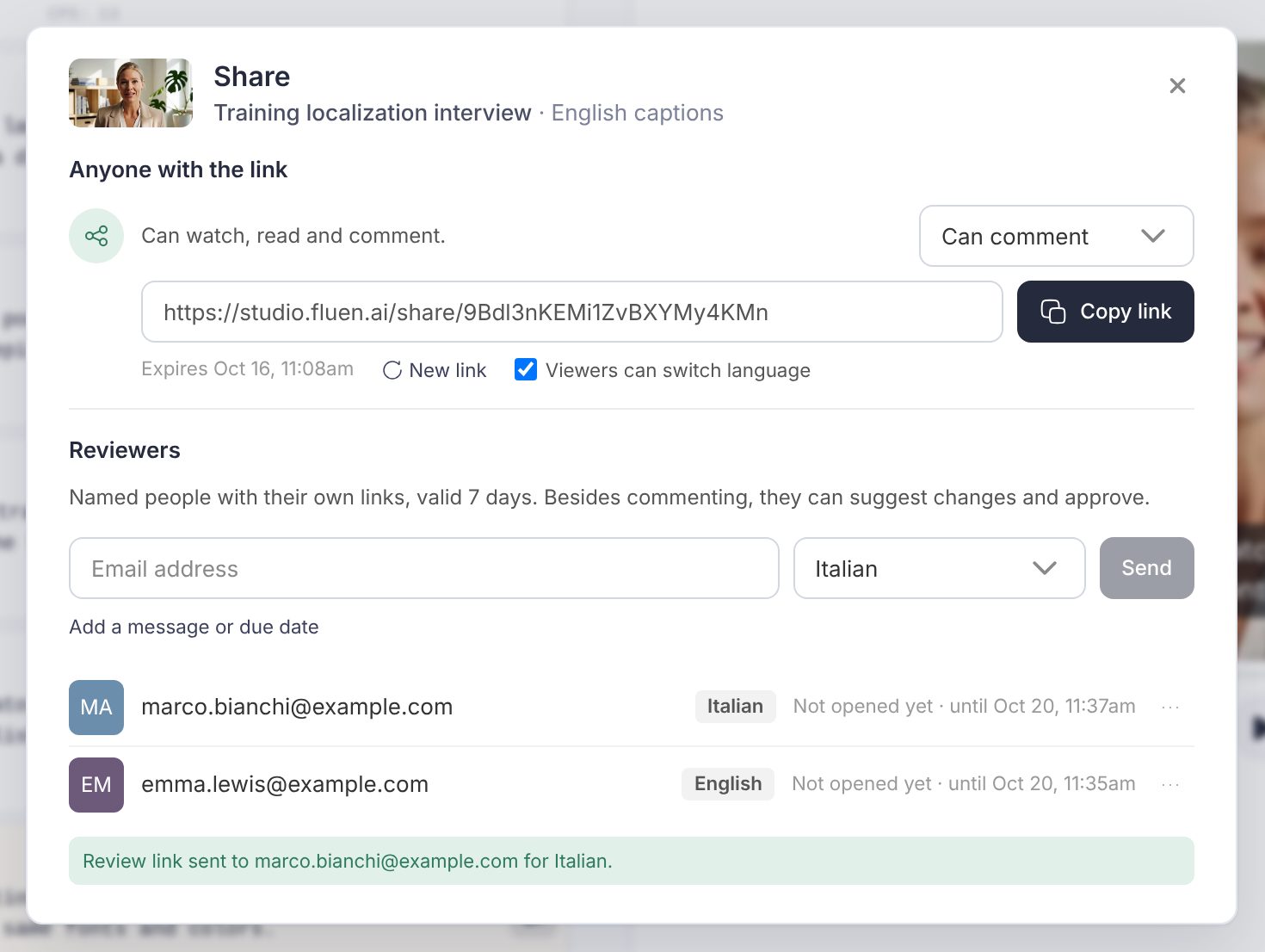Image resolution: width=1265 pixels, height=952 pixels.
Task: Close the Share dialog
Action: [x=1177, y=86]
